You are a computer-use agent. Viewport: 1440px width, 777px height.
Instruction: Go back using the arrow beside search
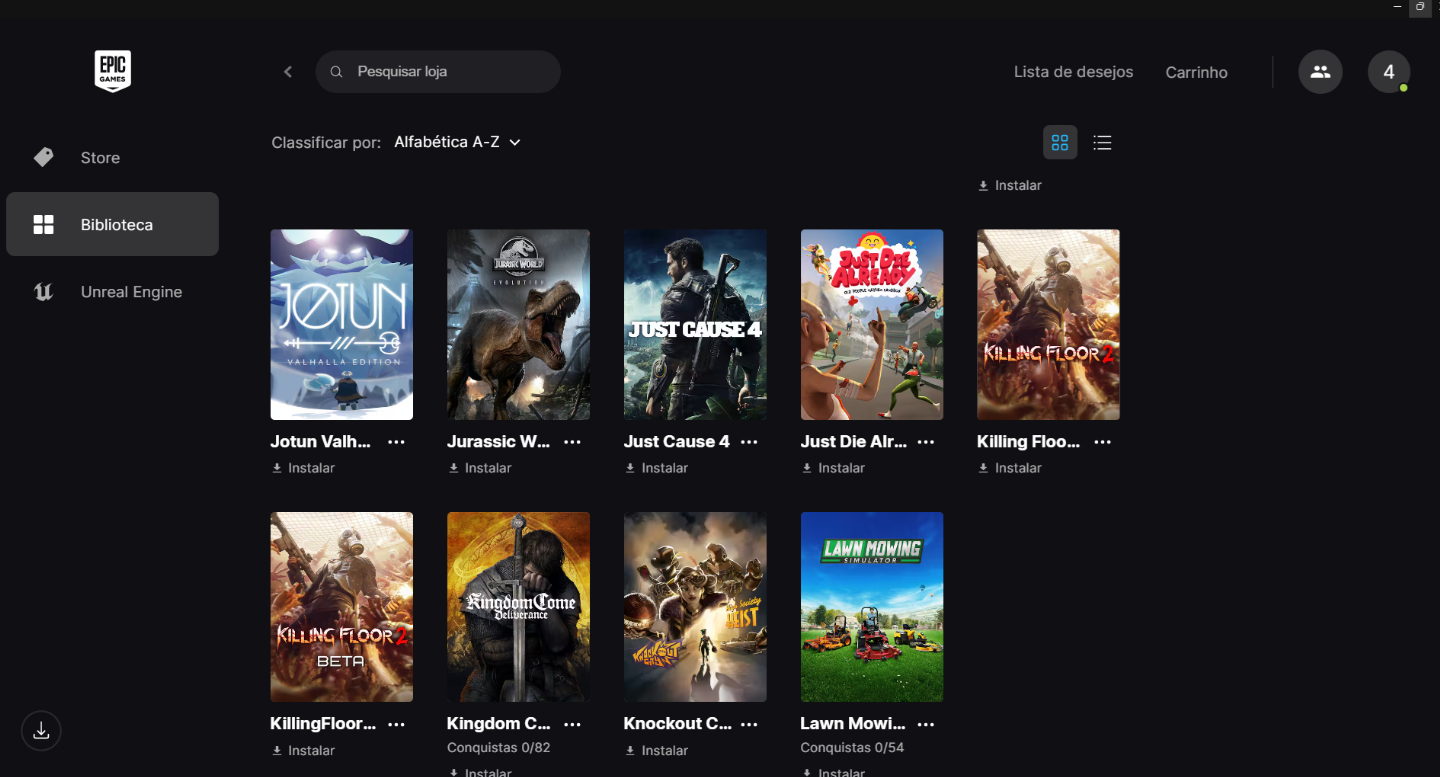(288, 72)
